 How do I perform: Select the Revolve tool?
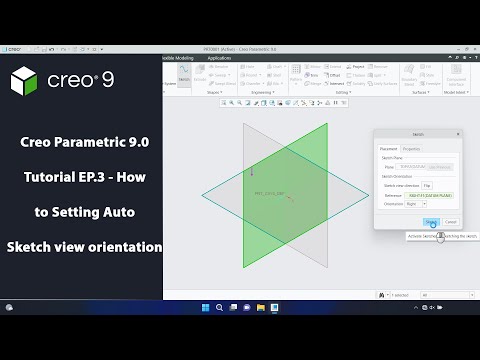219,67
